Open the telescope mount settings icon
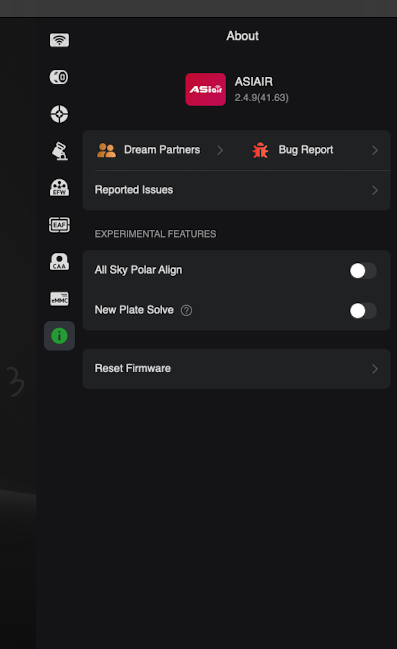This screenshot has height=649, width=397. coord(60,151)
